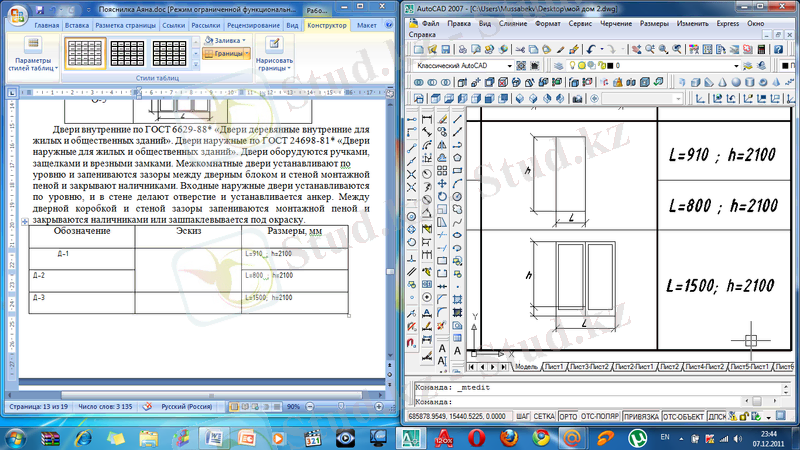Toggle ОРТО mode in AutoCAD status bar
Screen dimensions: 800x450
[x=568, y=414]
